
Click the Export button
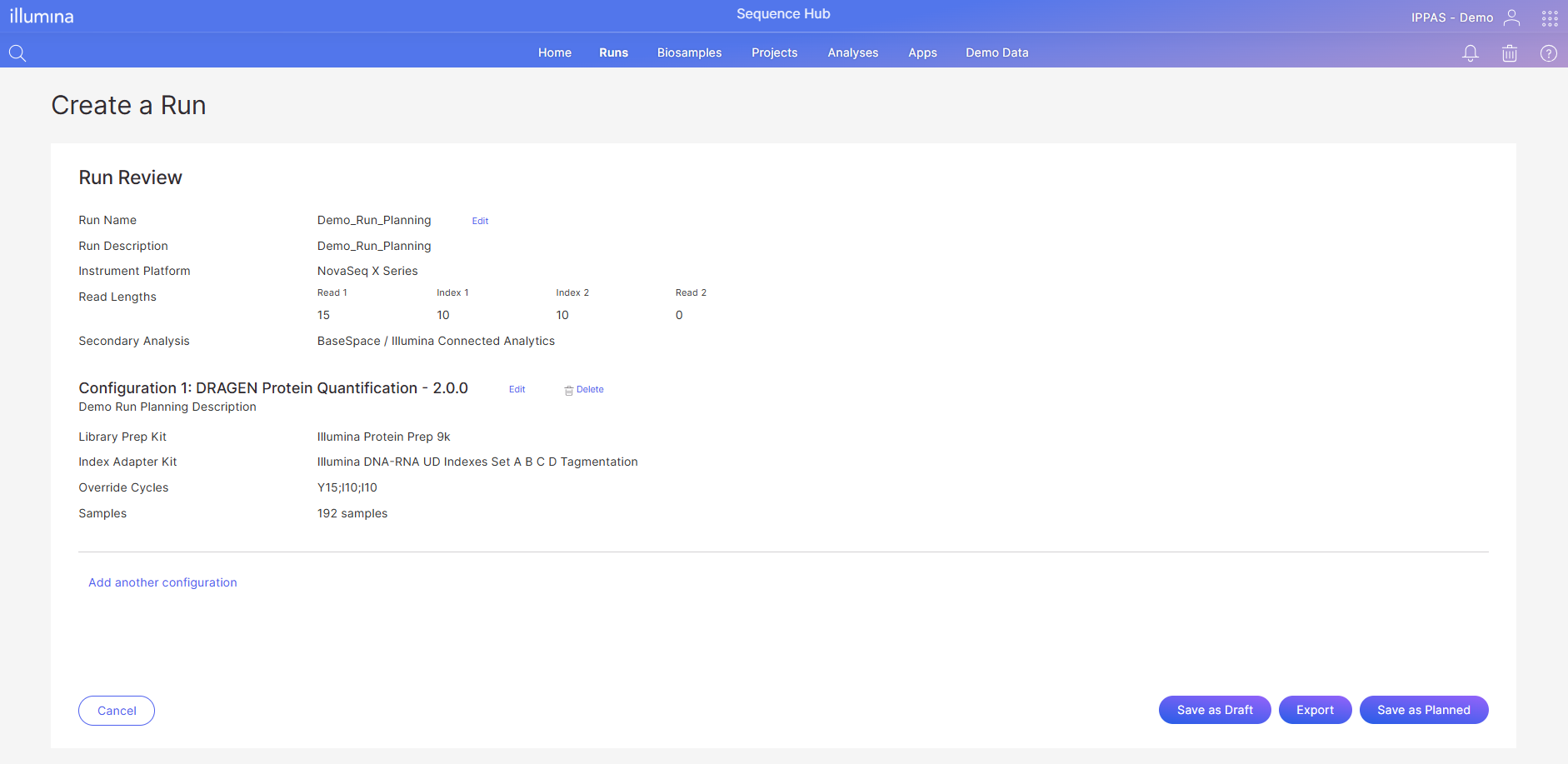tap(1314, 710)
